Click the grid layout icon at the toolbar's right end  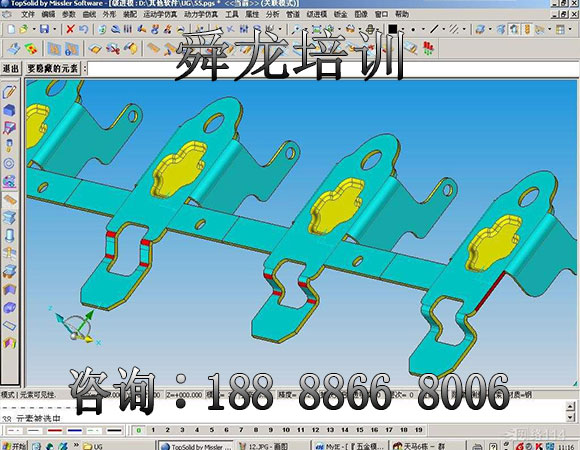tap(560, 29)
